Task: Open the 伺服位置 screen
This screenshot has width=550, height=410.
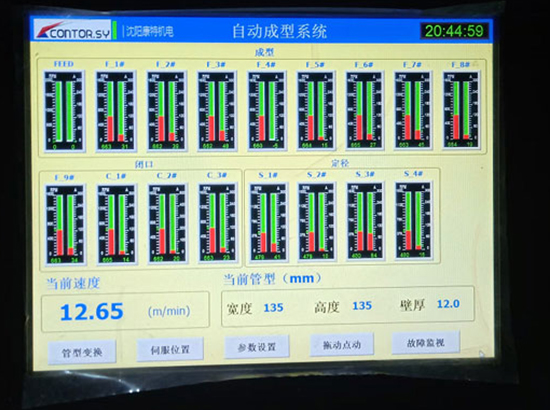Action: [x=170, y=349]
